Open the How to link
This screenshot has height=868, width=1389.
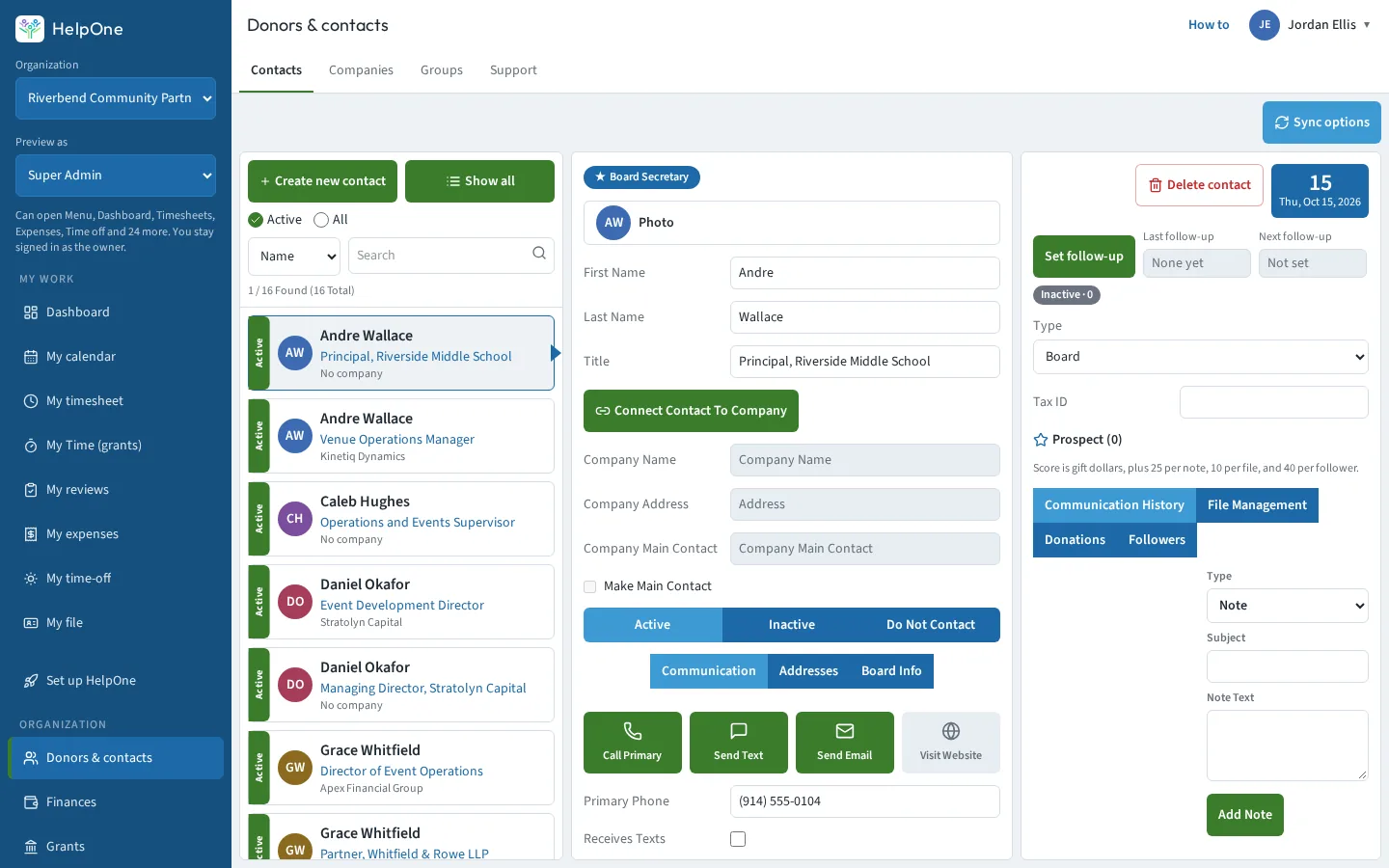coord(1209,25)
